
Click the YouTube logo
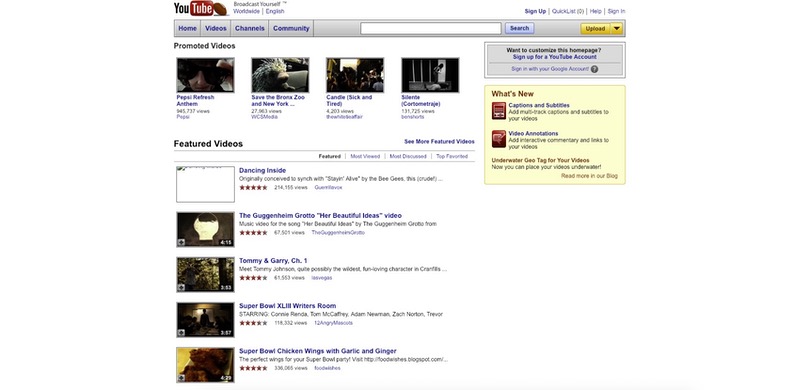(x=201, y=9)
